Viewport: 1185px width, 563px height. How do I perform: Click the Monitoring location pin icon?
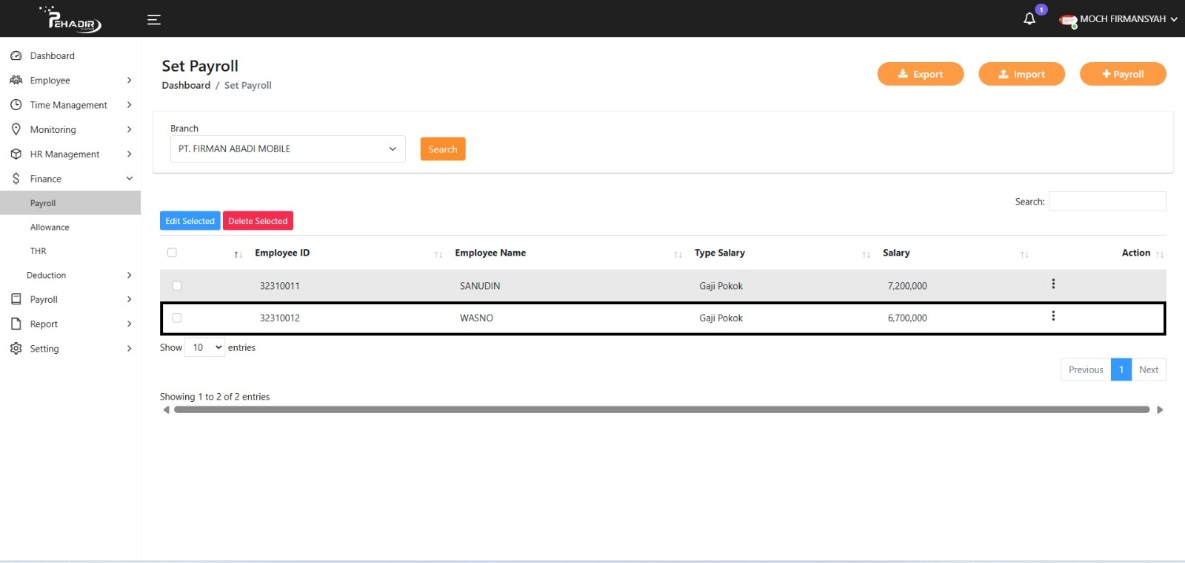coord(16,129)
